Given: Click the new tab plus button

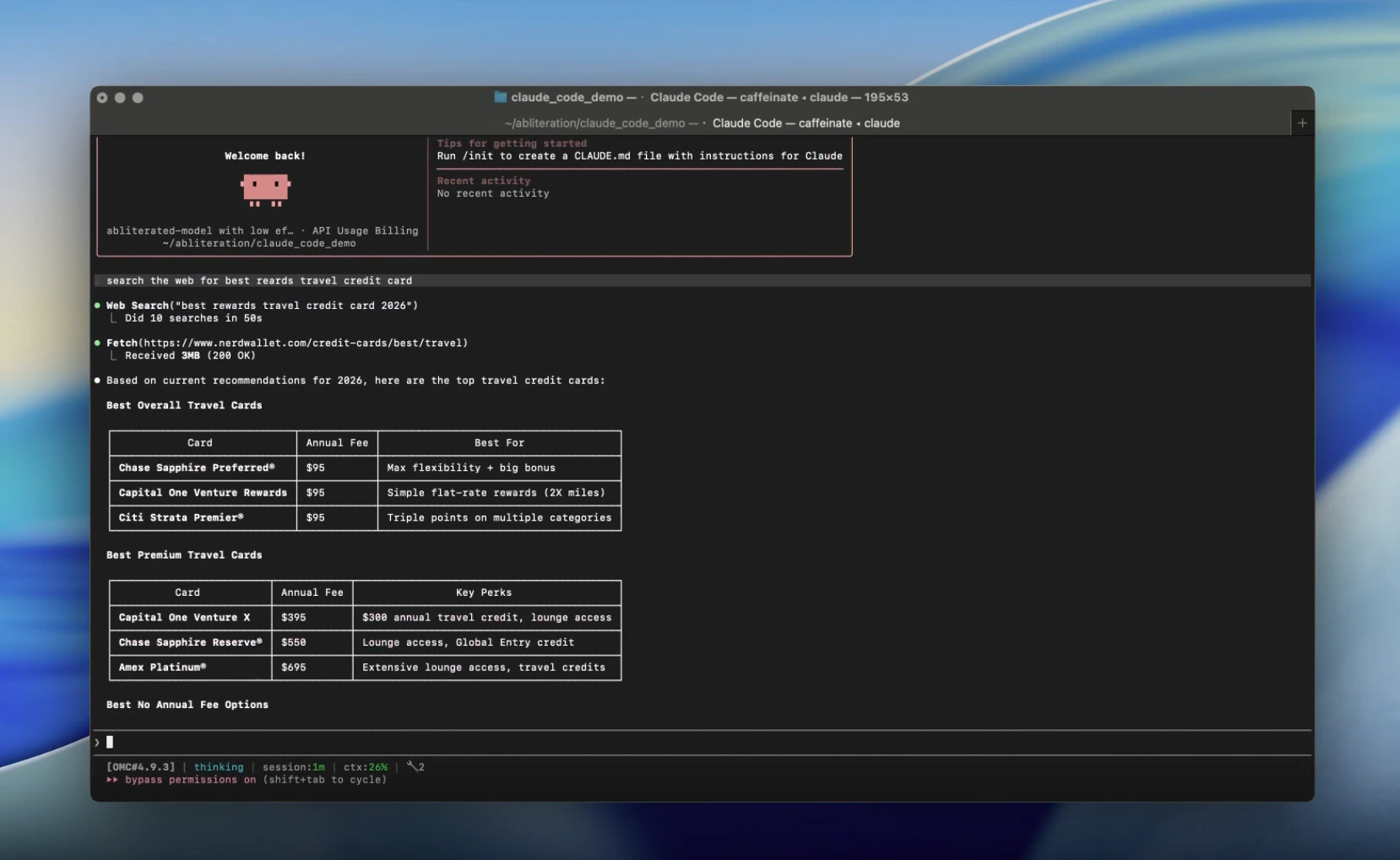Looking at the screenshot, I should pyautogui.click(x=1302, y=123).
